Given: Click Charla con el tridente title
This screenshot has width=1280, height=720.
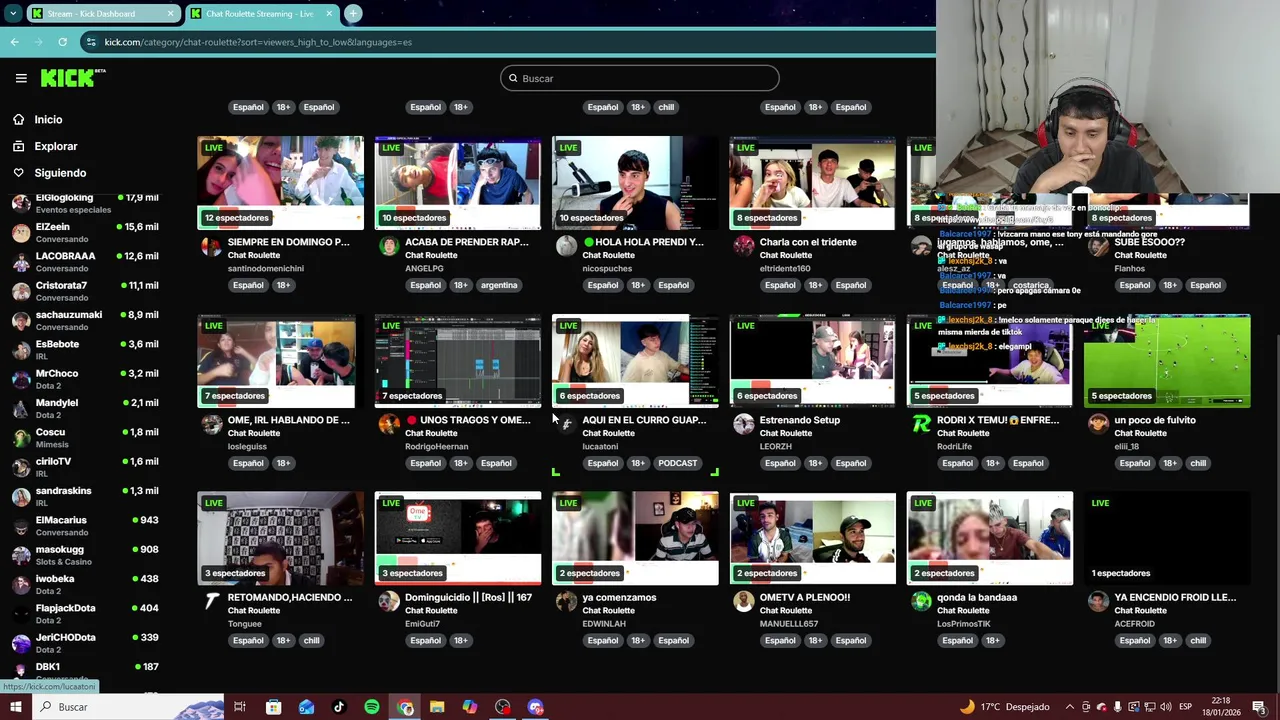Looking at the screenshot, I should coord(808,242).
